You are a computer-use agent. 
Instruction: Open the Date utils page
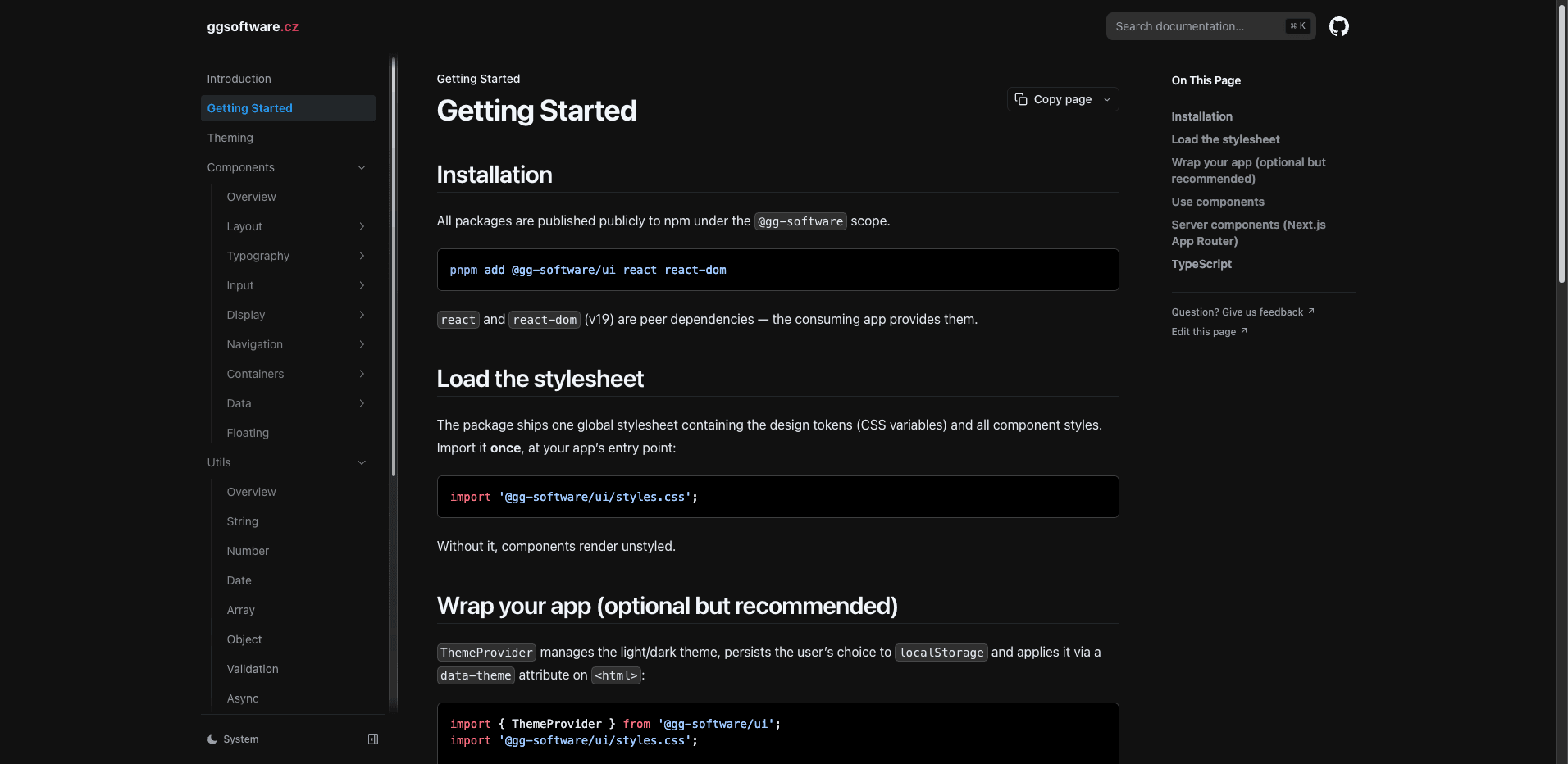coord(298,580)
